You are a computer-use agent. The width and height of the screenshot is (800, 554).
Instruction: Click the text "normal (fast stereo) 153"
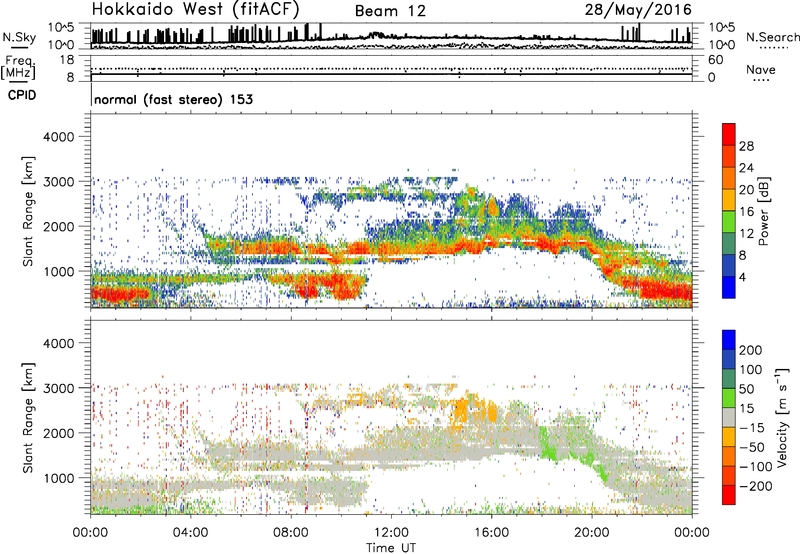[x=173, y=99]
